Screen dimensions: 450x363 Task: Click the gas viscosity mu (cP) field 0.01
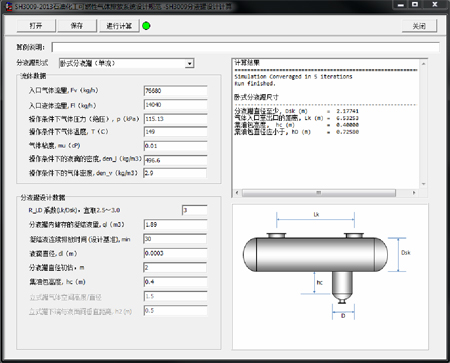click(x=176, y=146)
